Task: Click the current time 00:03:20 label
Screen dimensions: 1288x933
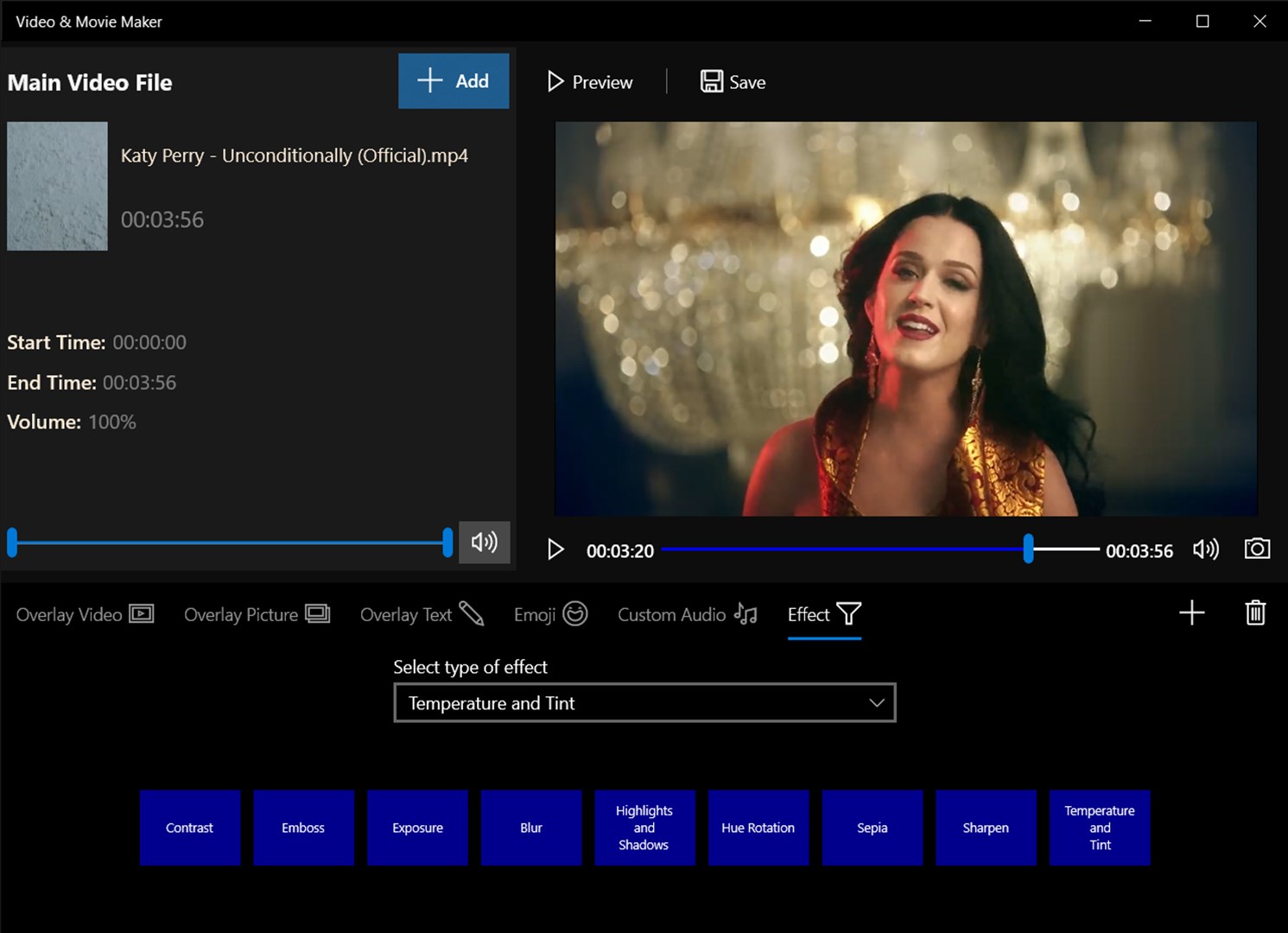Action: point(620,551)
